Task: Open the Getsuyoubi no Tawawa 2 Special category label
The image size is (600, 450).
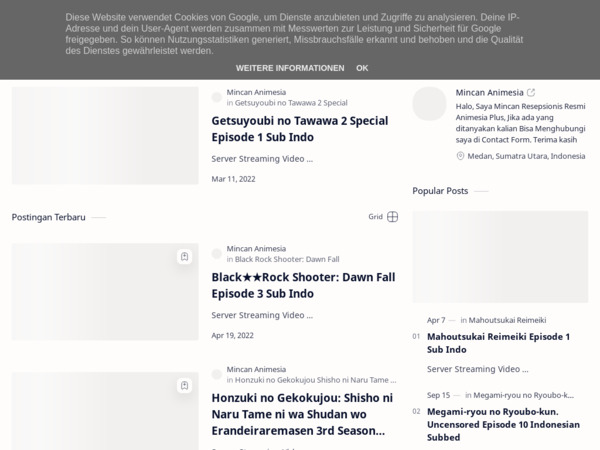Action: 291,103
